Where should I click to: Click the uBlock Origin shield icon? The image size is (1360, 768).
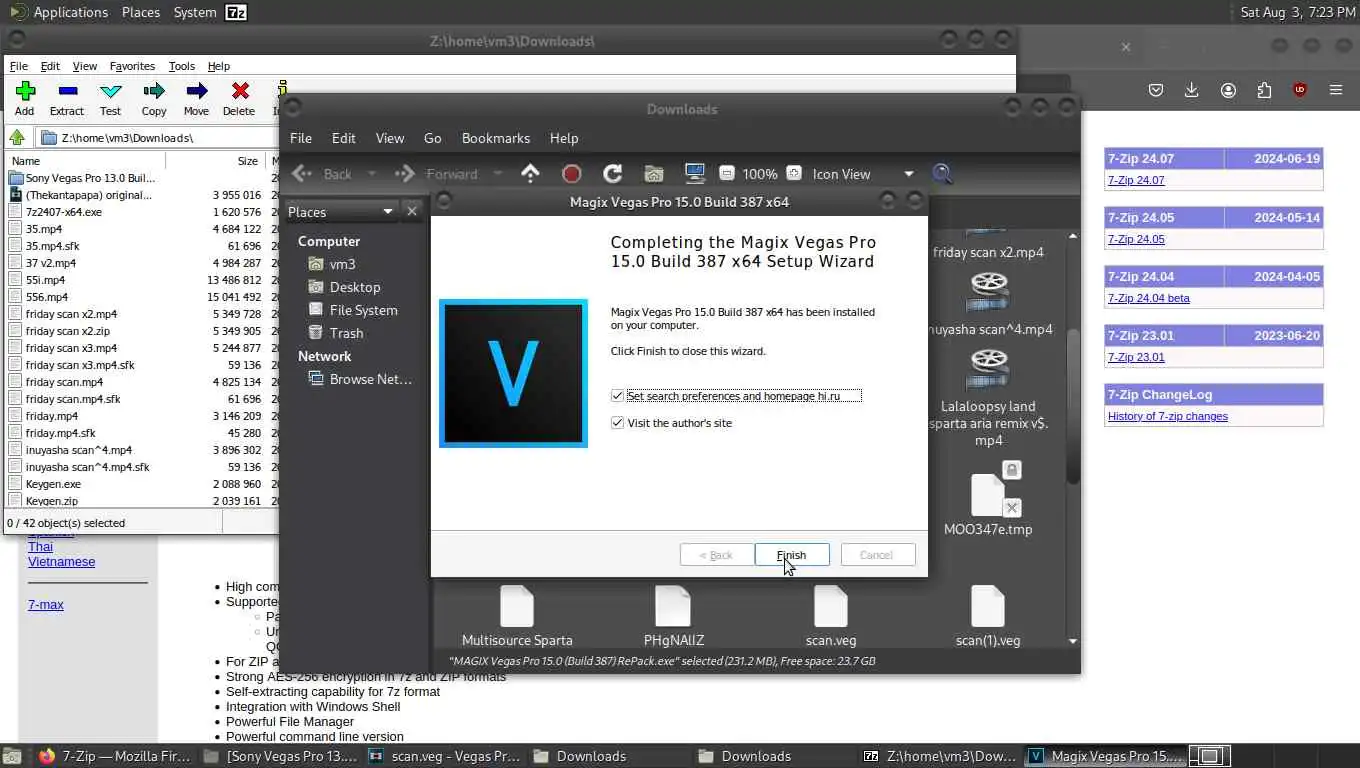[1300, 90]
